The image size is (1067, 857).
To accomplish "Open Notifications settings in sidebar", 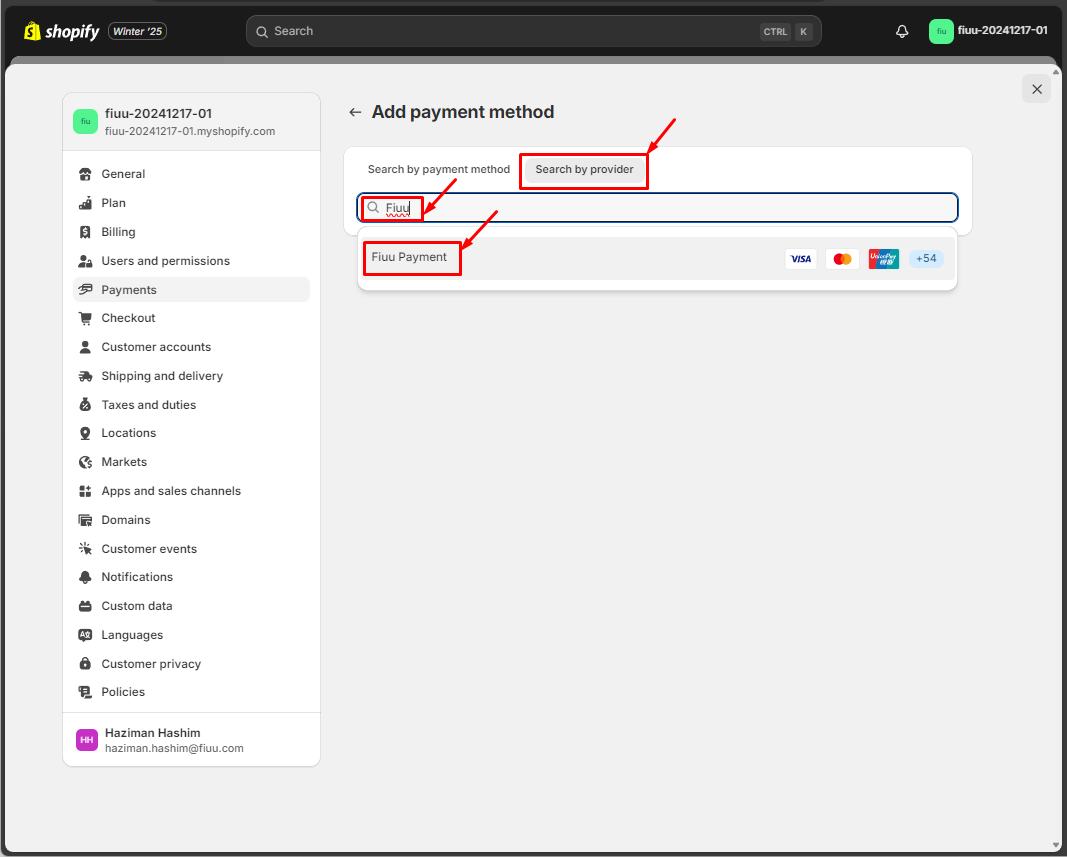I will click(191, 577).
